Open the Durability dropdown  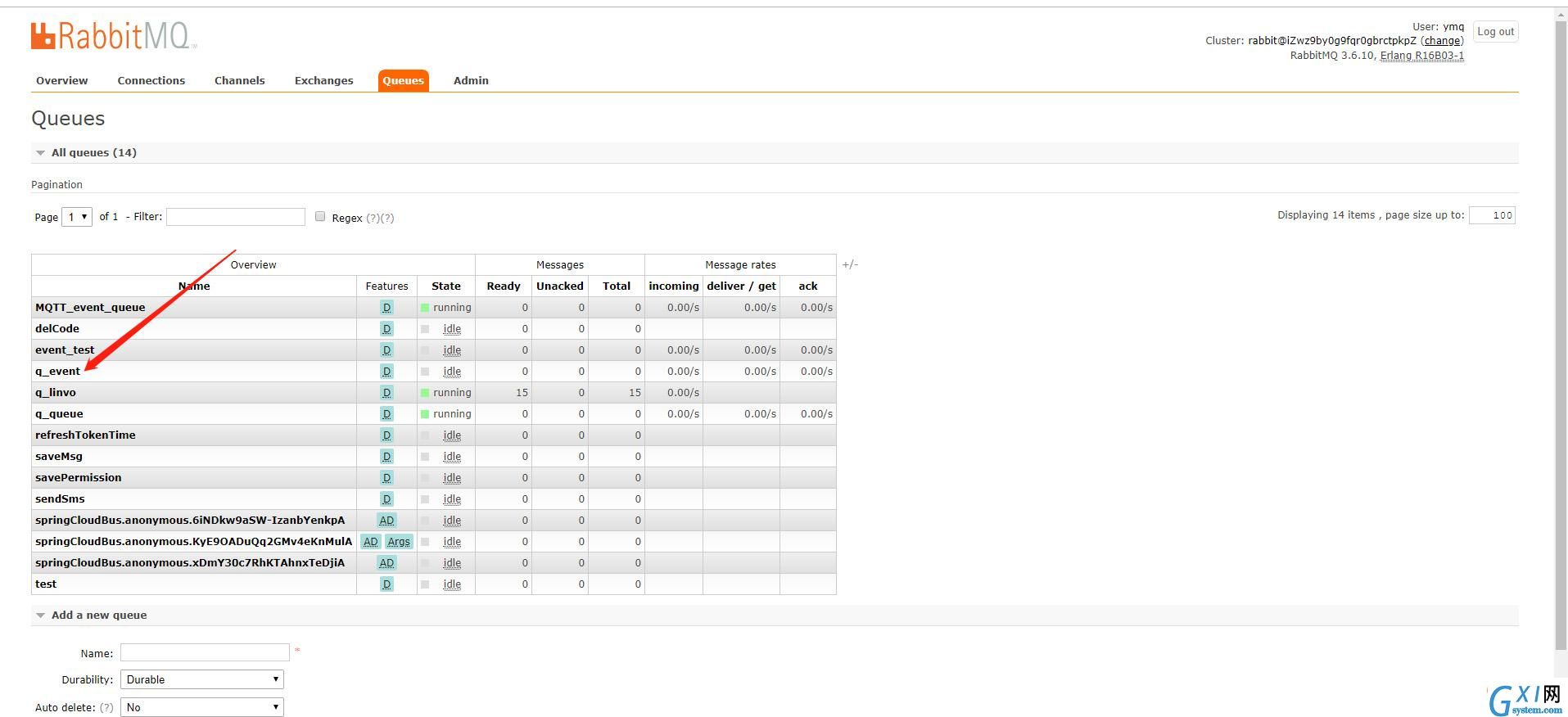pos(202,679)
